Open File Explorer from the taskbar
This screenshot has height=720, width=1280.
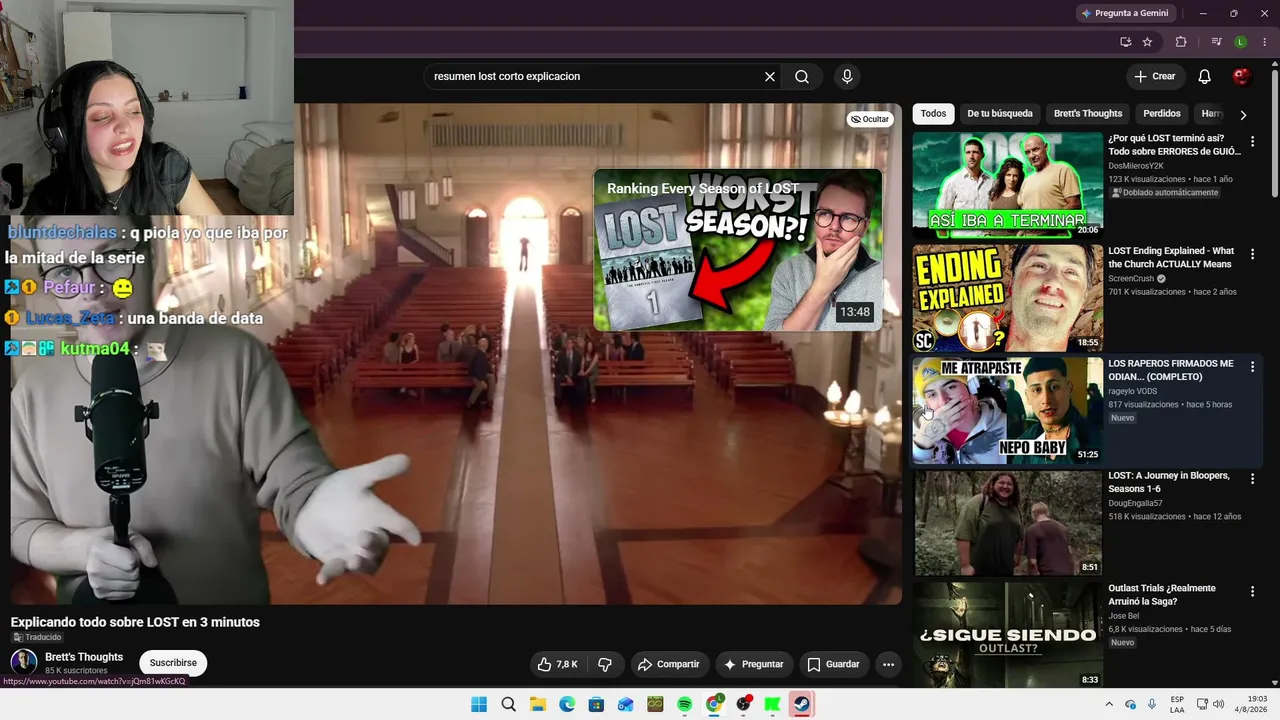click(538, 704)
